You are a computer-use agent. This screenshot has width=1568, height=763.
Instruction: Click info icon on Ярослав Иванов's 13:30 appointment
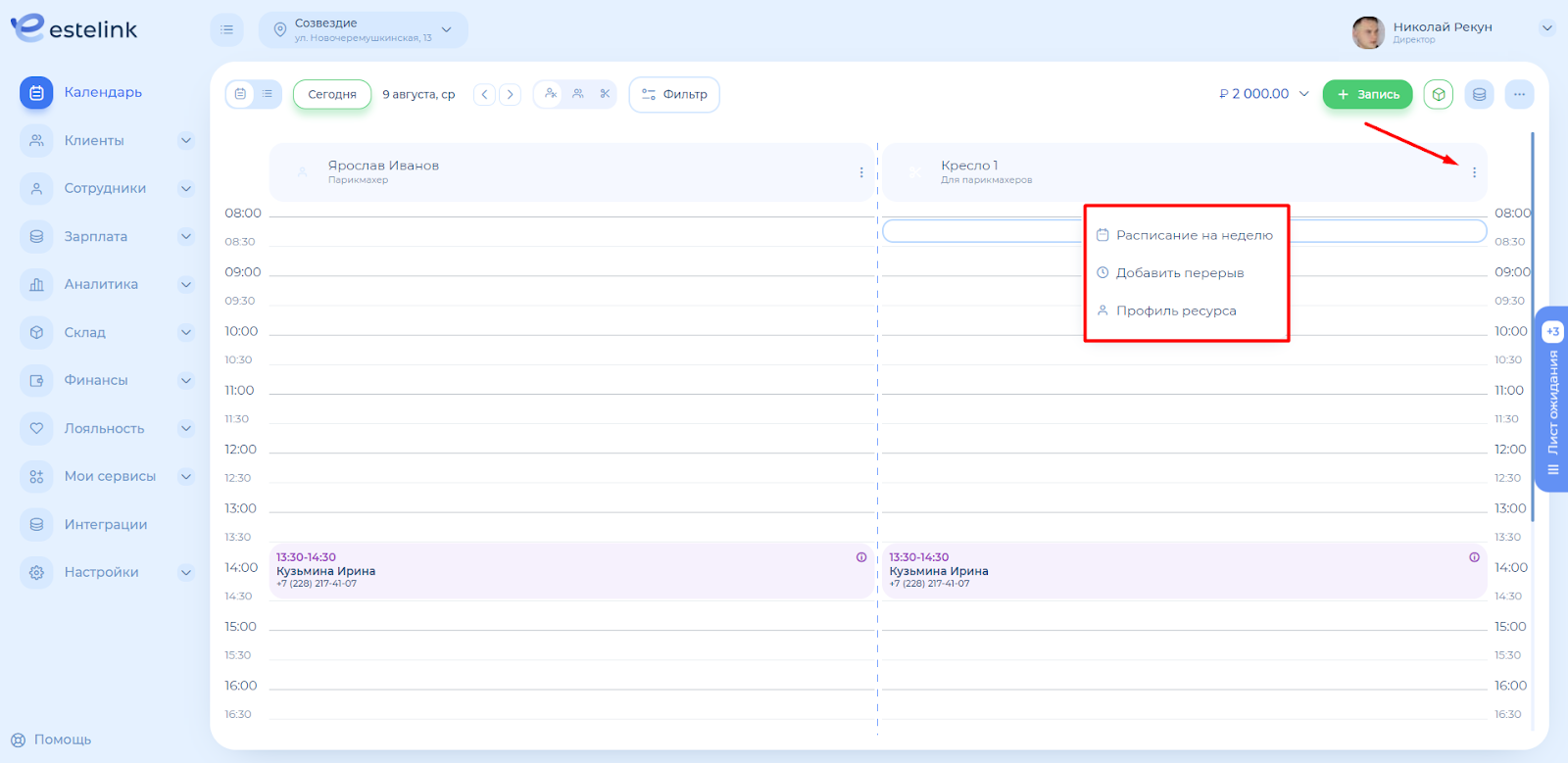point(861,557)
